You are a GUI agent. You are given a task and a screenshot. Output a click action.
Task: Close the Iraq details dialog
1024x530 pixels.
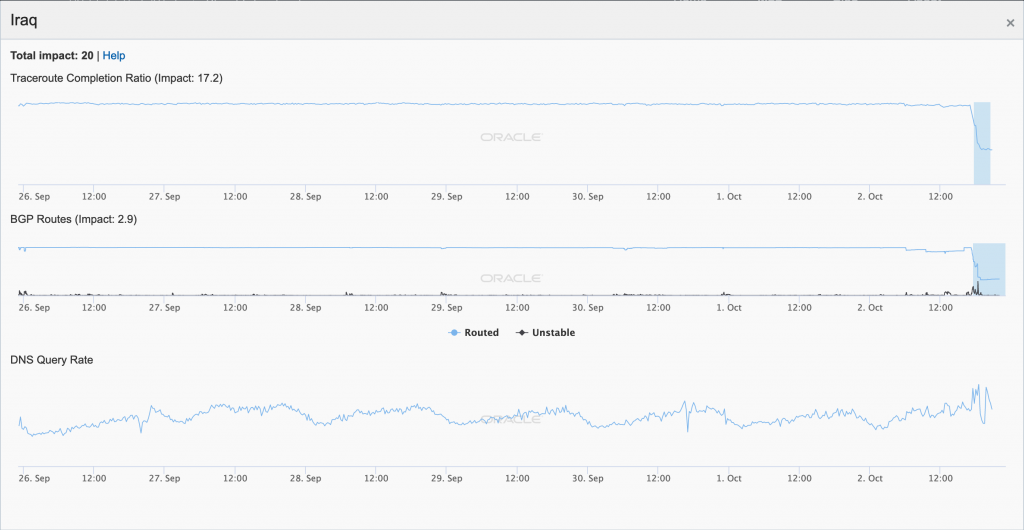(x=1010, y=22)
